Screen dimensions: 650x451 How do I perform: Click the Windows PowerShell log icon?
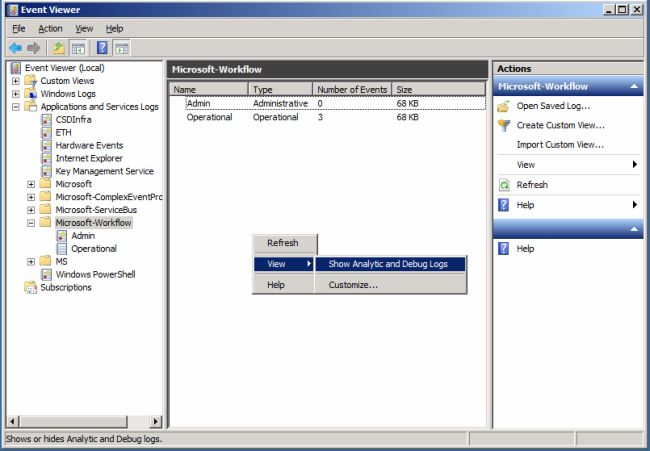tap(46, 274)
